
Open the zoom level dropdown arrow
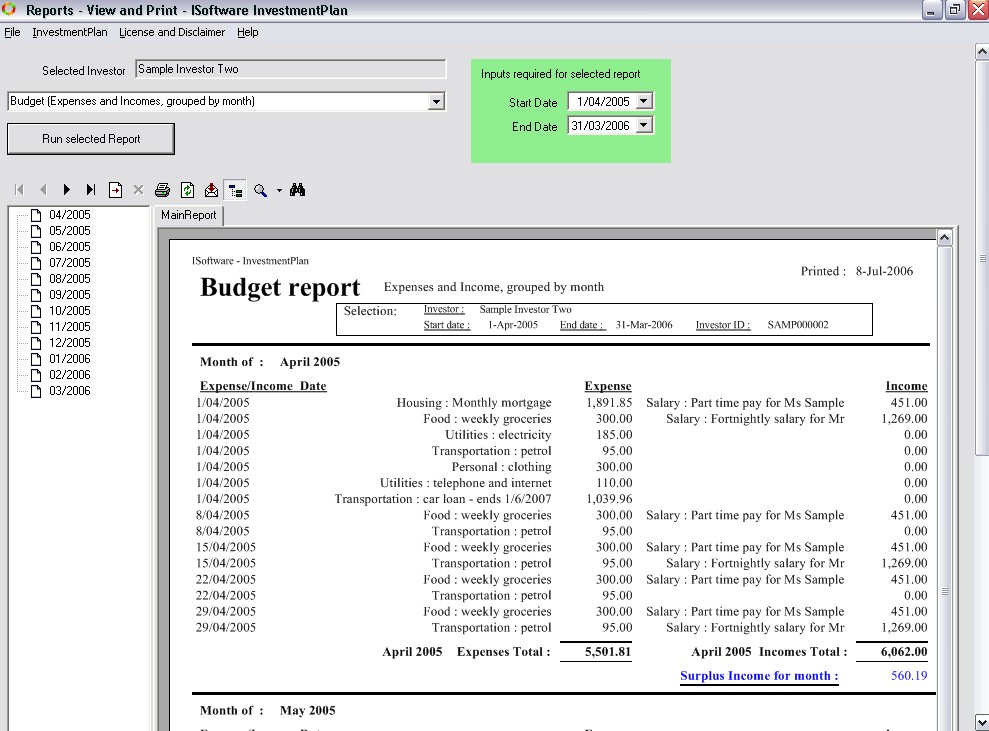(279, 190)
